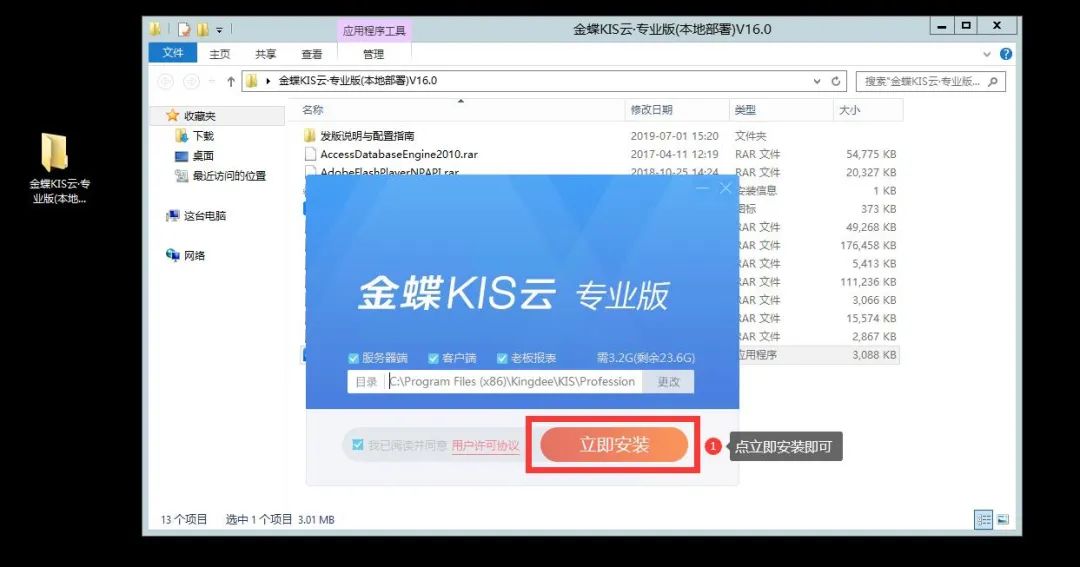Image resolution: width=1080 pixels, height=567 pixels.
Task: Click the folder icon of 发版说明与配置指南
Action: (x=310, y=136)
